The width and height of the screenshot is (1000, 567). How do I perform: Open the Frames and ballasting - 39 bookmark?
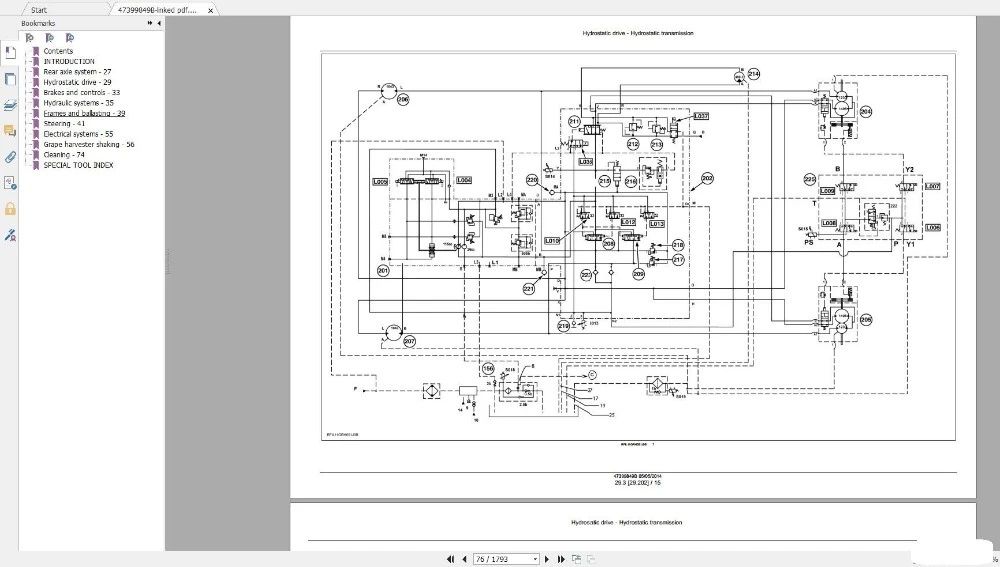tap(84, 113)
